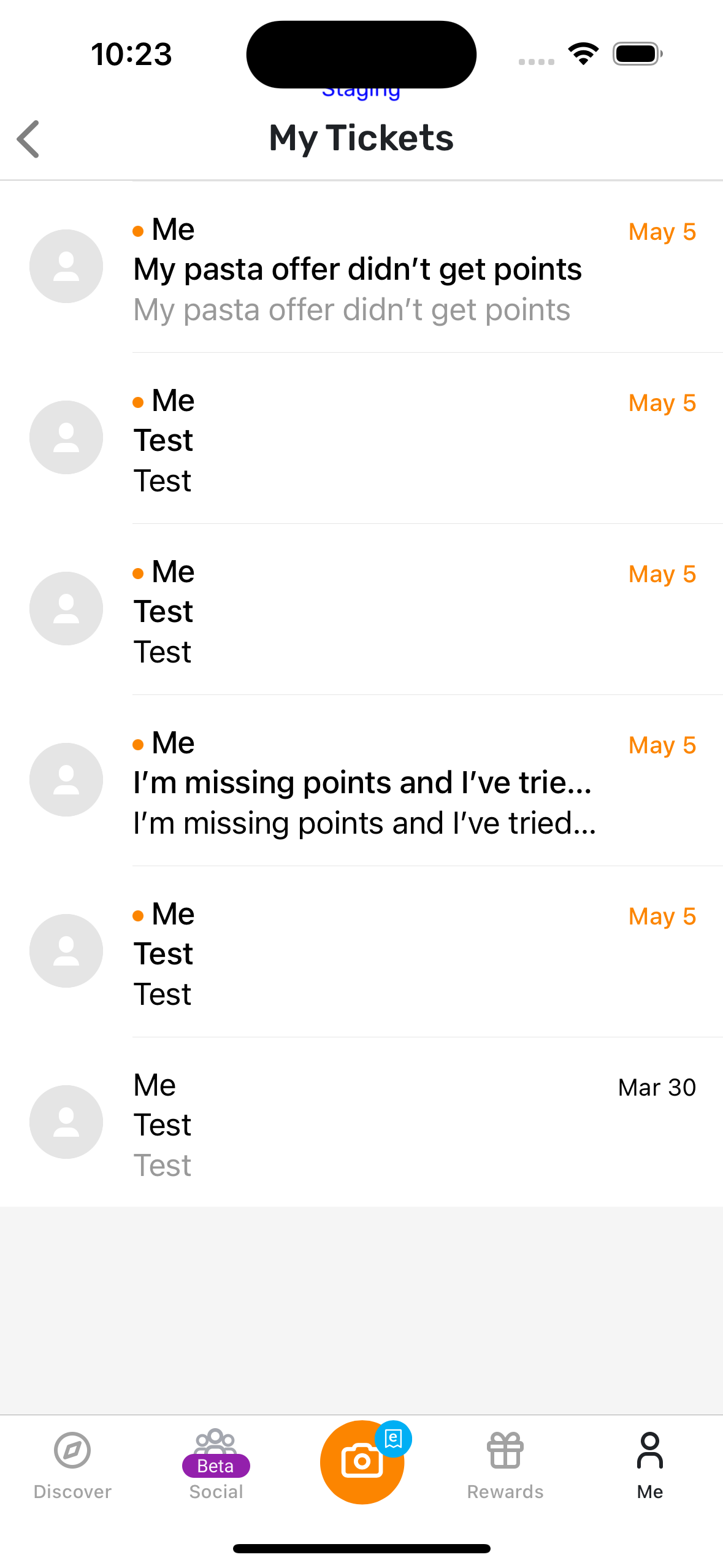The width and height of the screenshot is (723, 1568).
Task: Tap unread orange dot on pasta ticket
Action: [138, 231]
